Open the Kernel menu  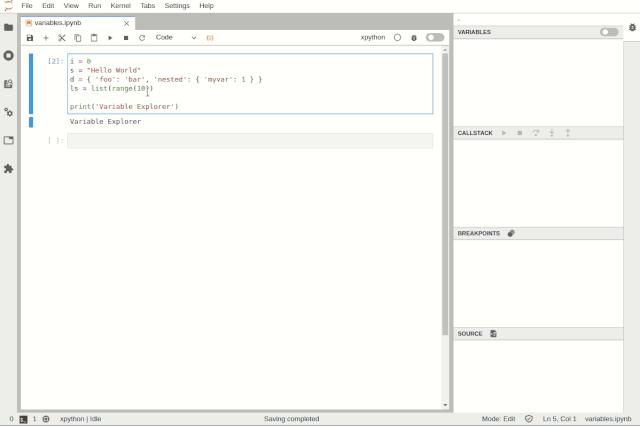pos(120,6)
